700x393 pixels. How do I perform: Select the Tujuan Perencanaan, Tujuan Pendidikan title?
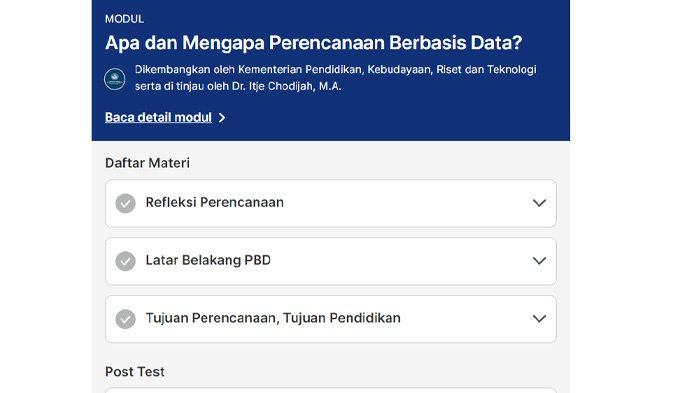point(273,318)
